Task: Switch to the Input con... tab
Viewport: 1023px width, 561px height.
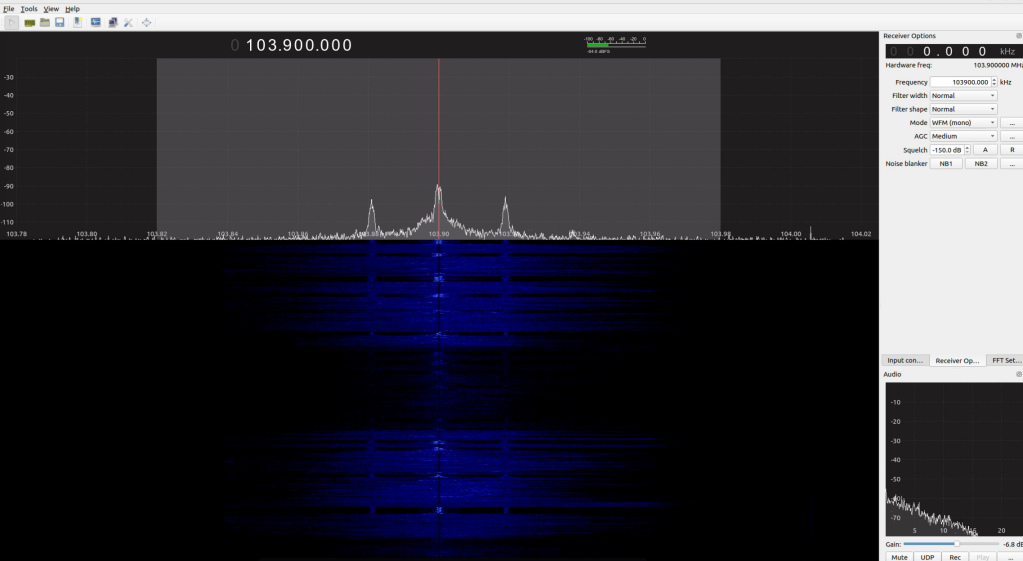Action: tap(904, 360)
